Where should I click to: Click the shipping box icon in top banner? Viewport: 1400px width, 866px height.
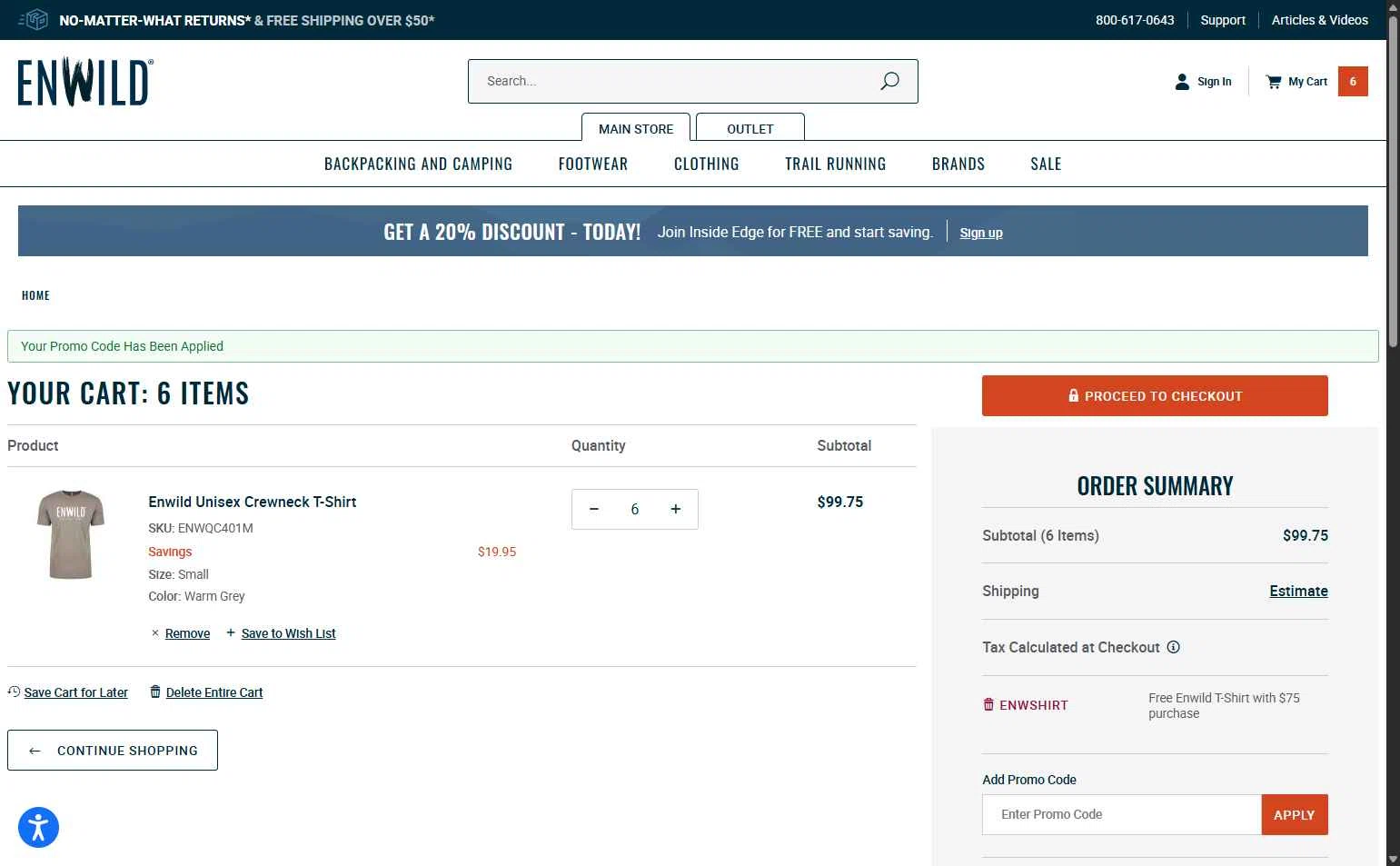pos(34,19)
